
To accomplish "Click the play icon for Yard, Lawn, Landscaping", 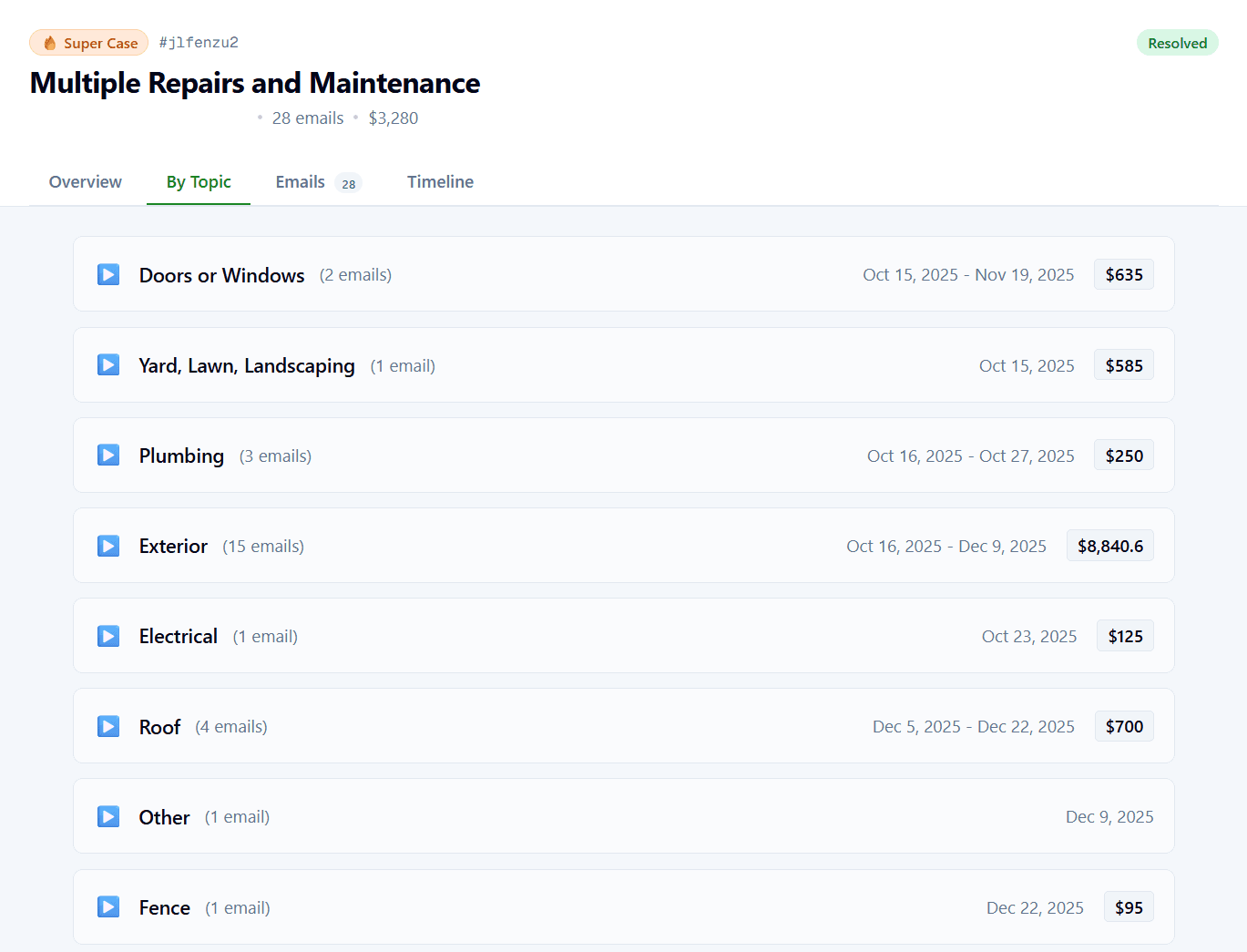I will (x=107, y=364).
